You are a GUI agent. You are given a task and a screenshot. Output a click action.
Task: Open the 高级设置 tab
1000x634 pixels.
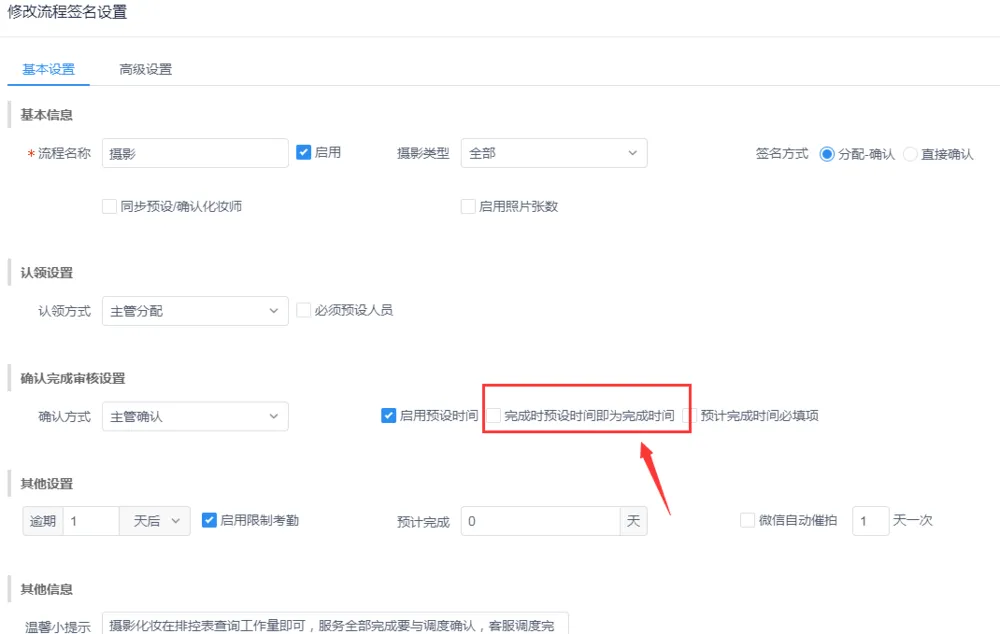pyautogui.click(x=145, y=69)
